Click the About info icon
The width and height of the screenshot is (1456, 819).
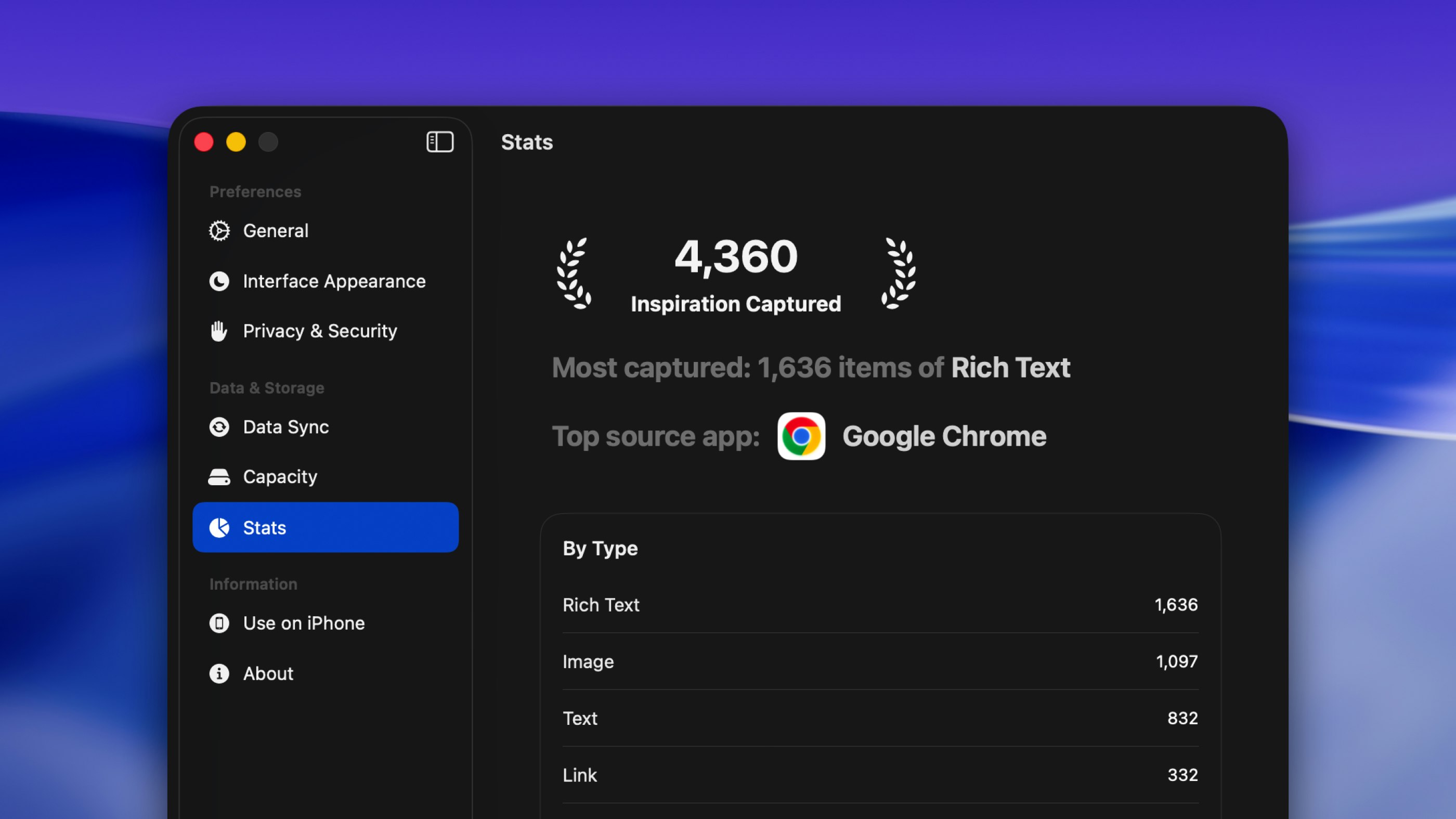click(219, 673)
